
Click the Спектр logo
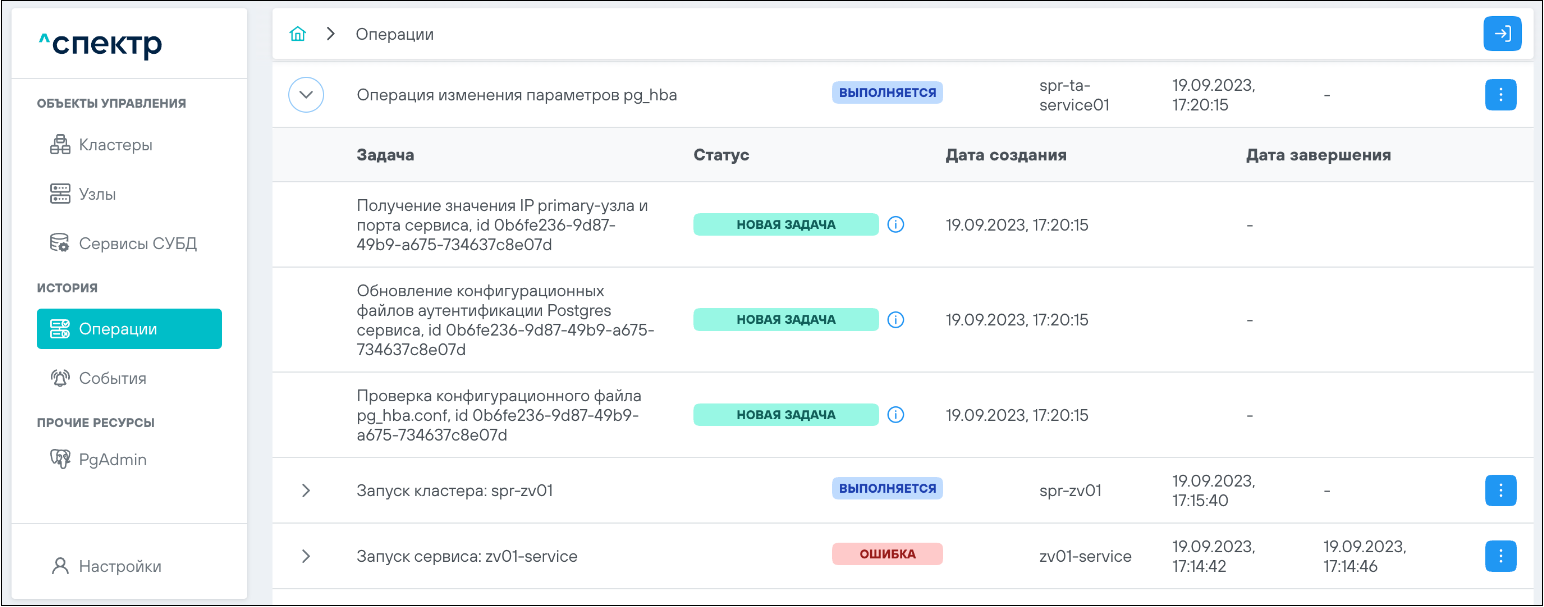click(x=100, y=45)
